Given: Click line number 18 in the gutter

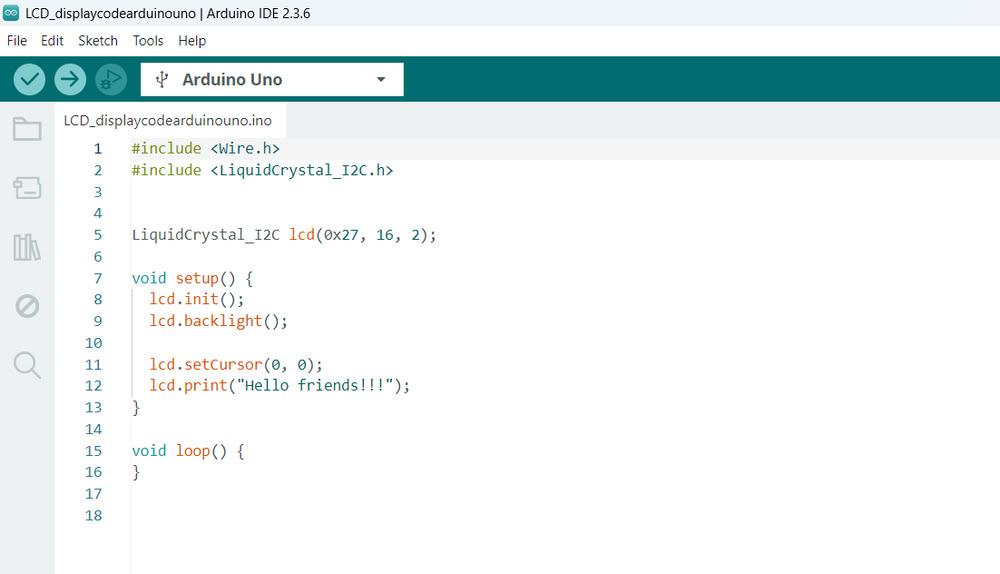Looking at the screenshot, I should click(93, 515).
